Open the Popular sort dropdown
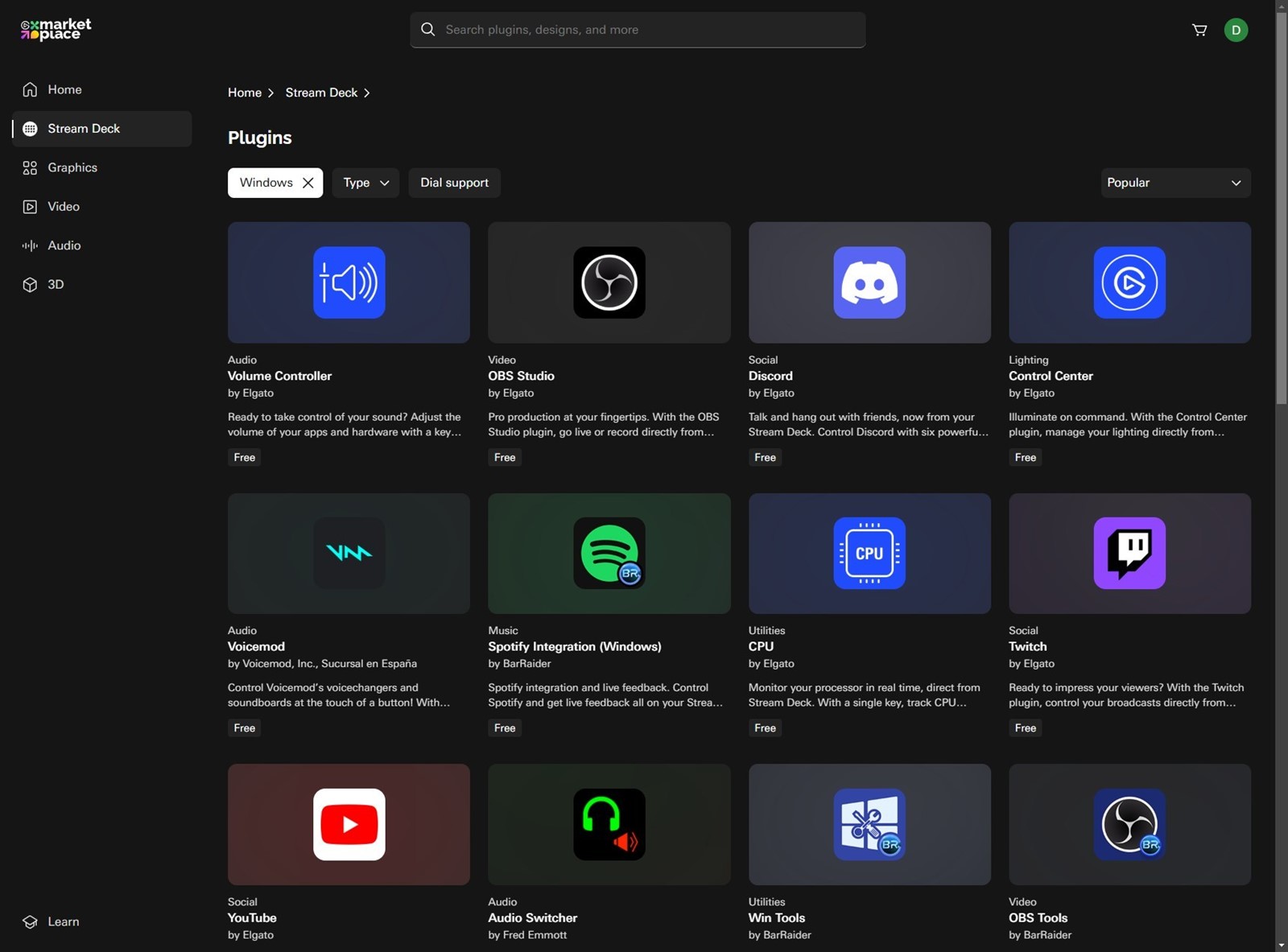The image size is (1288, 952). (1175, 183)
